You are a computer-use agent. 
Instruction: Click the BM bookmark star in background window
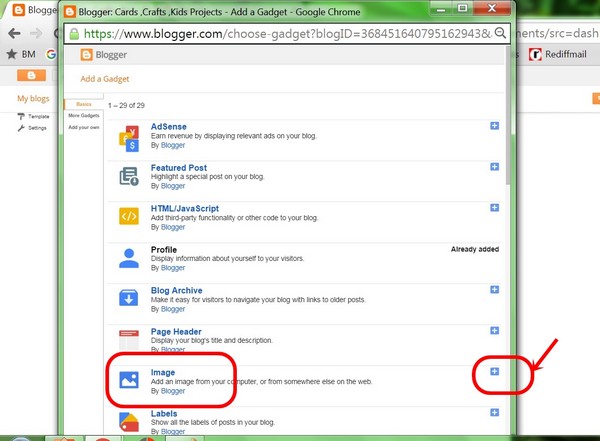pos(21,54)
